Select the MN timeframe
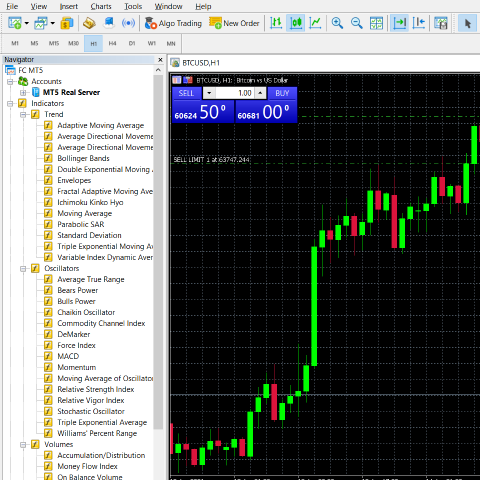 tap(171, 43)
